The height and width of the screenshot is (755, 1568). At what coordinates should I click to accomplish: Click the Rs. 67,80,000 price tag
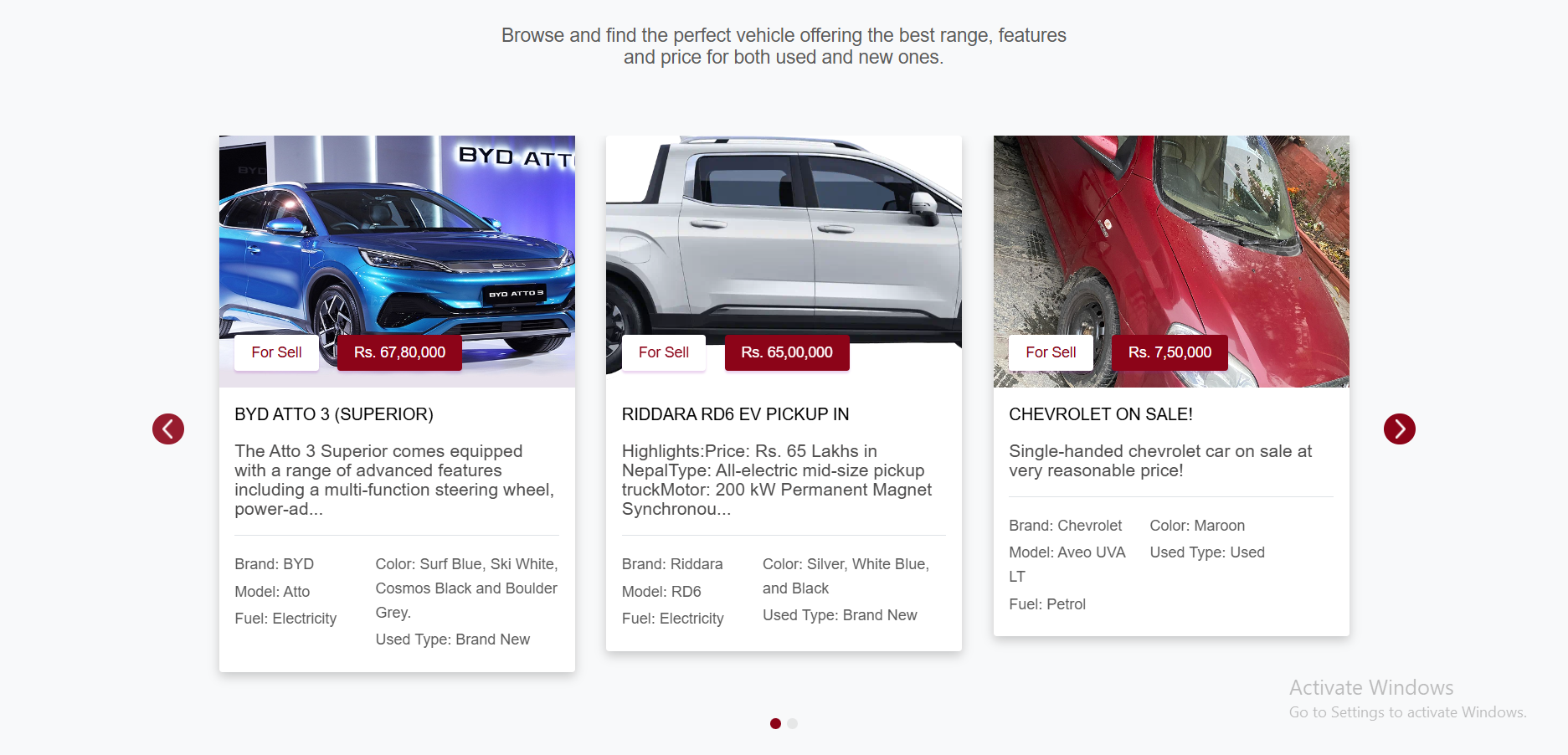(399, 352)
